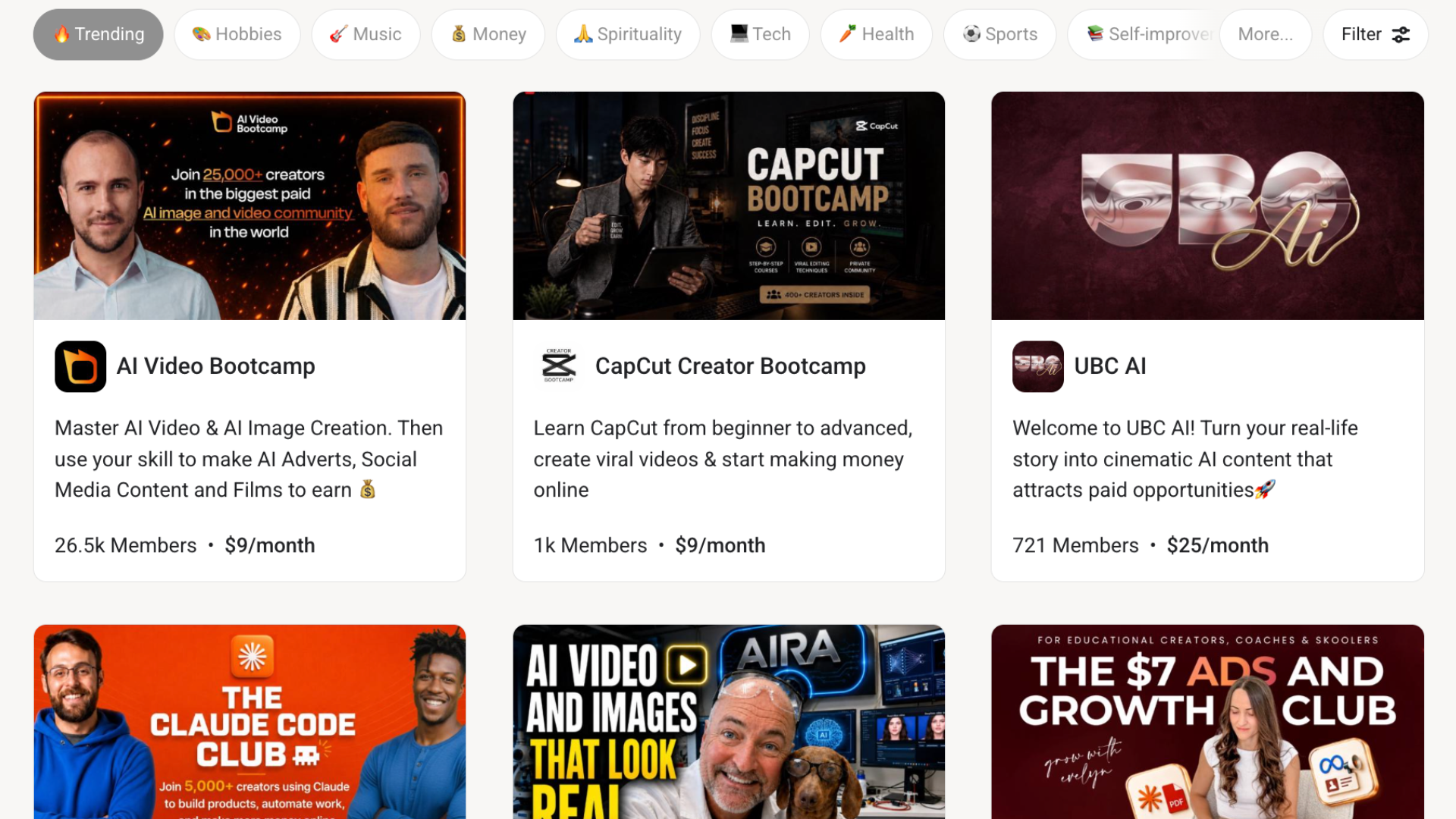Screen dimensions: 1456x819
Task: Click the CapCut Creator Bootcamp "$9/month" price
Action: click(720, 545)
